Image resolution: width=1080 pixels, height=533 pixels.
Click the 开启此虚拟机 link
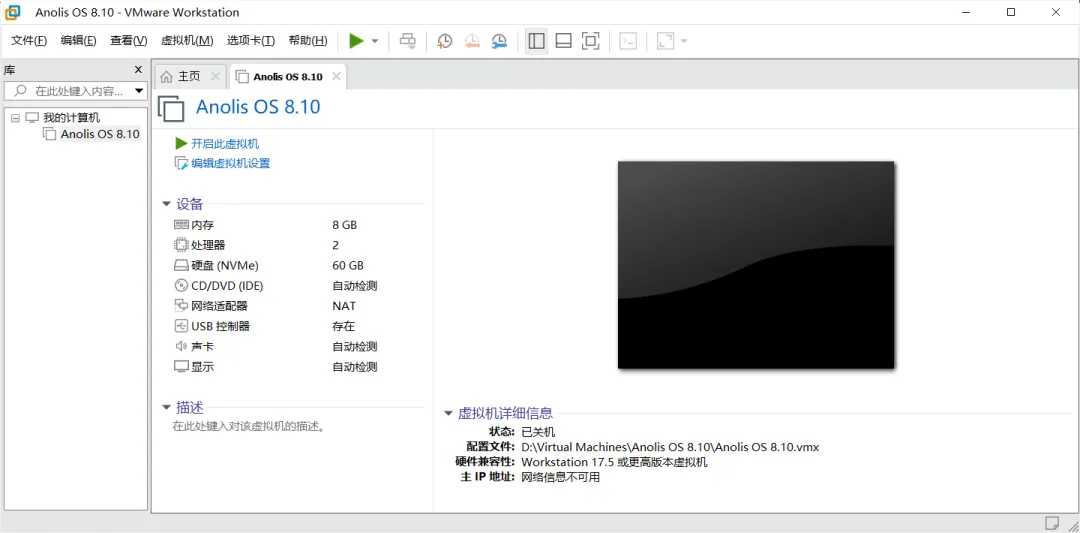pos(225,143)
